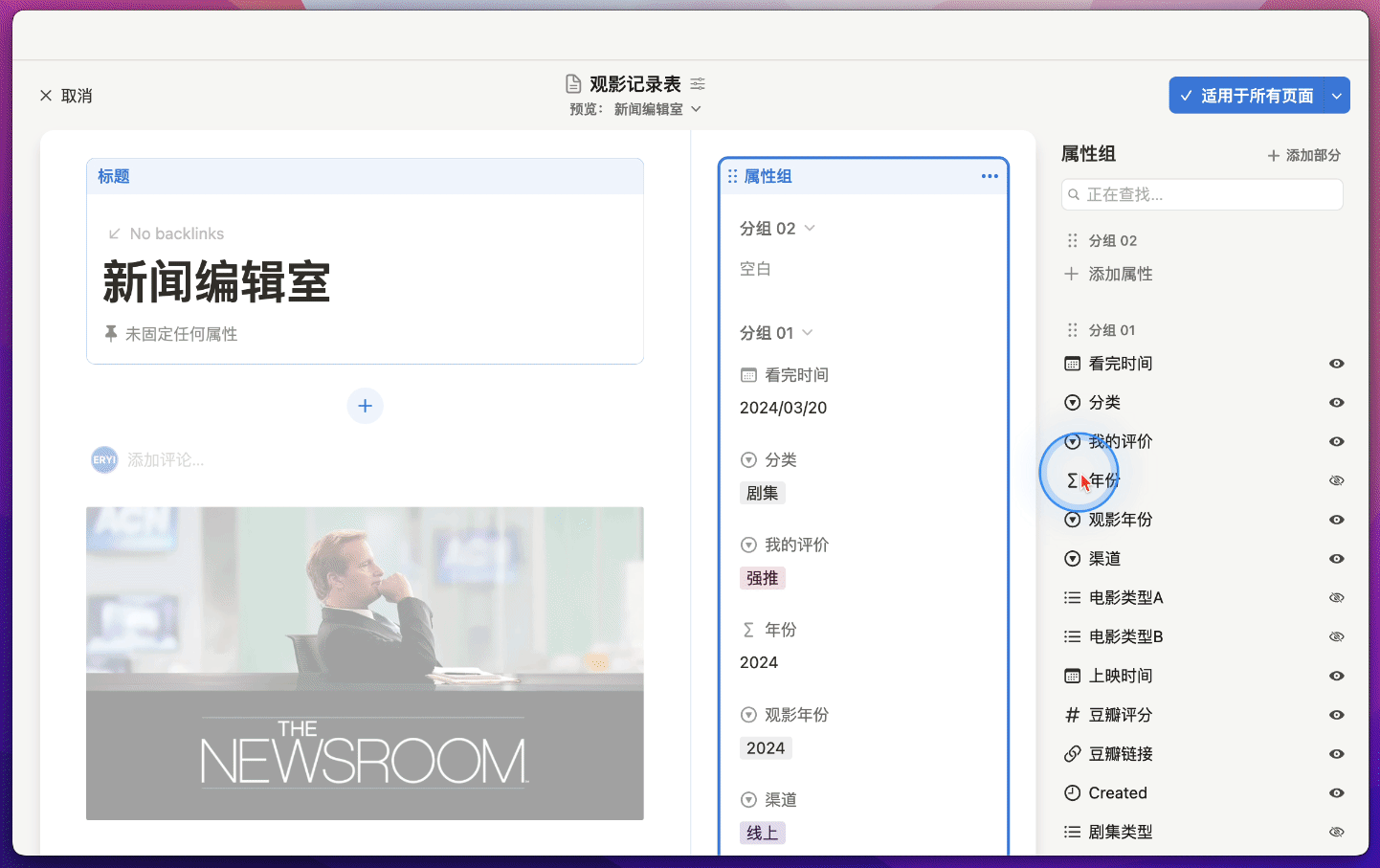Click the Created clock icon in the property list
Viewport: 1380px width, 868px height.
tap(1072, 793)
